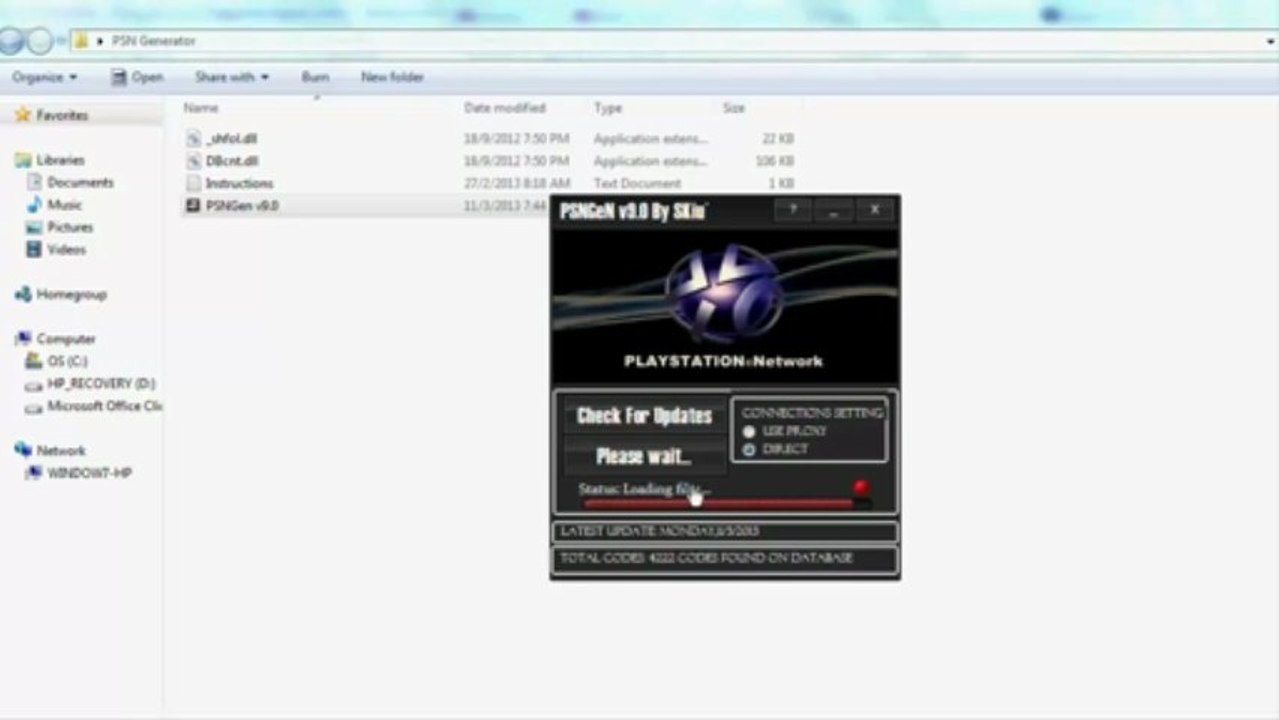1279x720 pixels.
Task: Click the Forward navigation arrow
Action: click(x=40, y=41)
